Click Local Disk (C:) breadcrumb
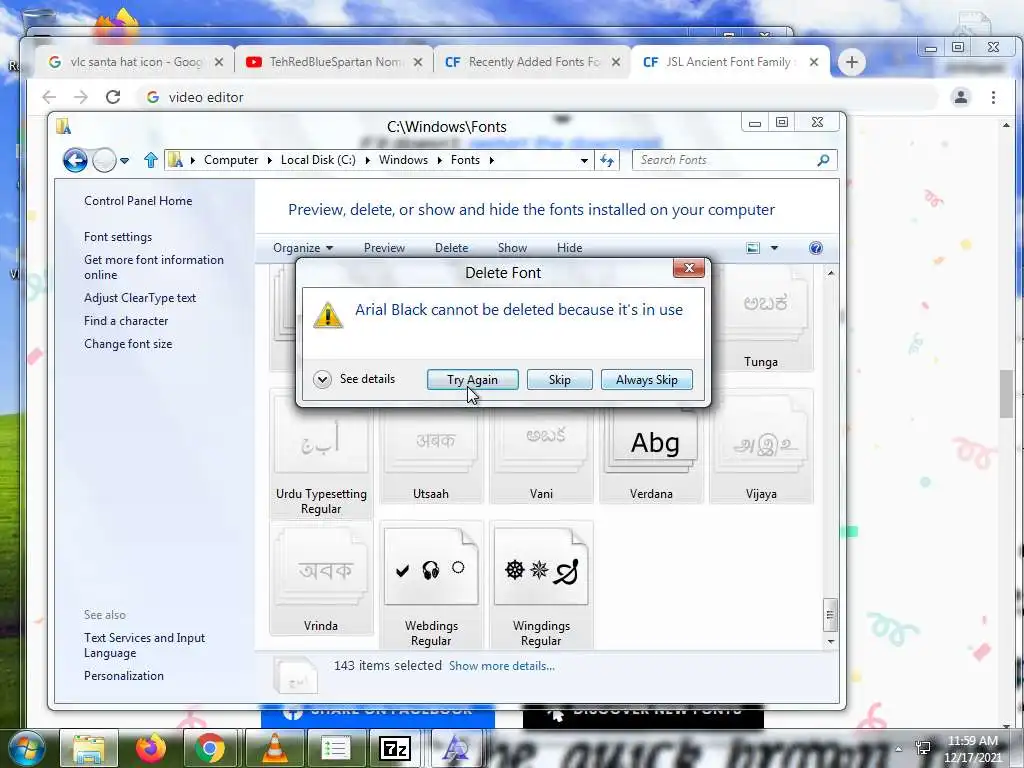The image size is (1024, 768). click(x=318, y=160)
